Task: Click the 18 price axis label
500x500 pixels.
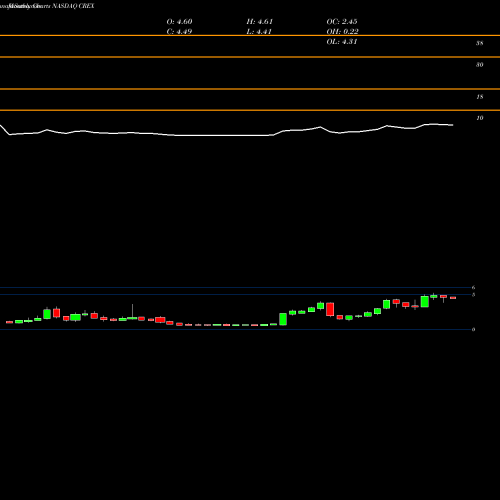Action: pos(480,97)
